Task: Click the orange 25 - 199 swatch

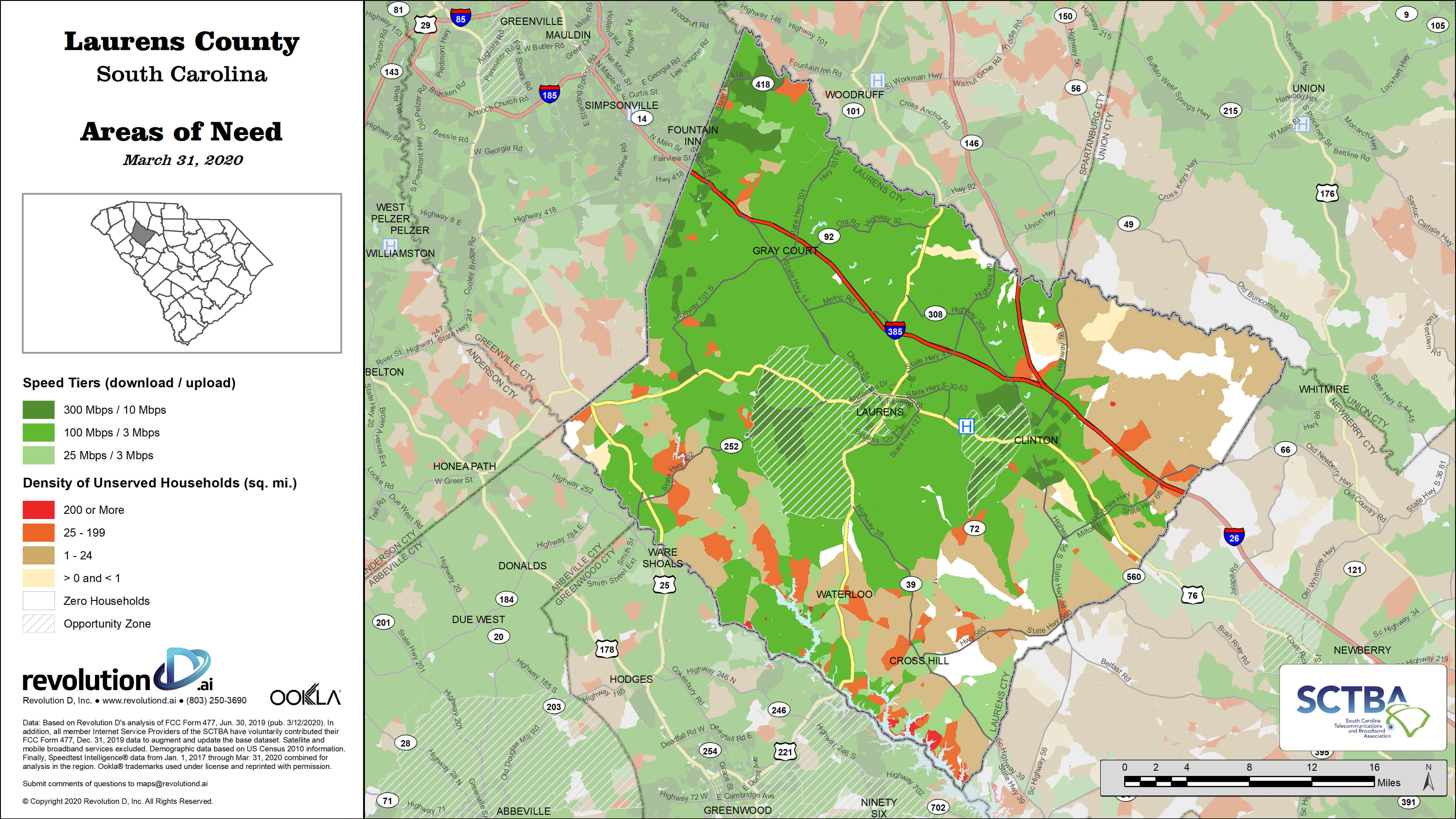Action: click(39, 532)
